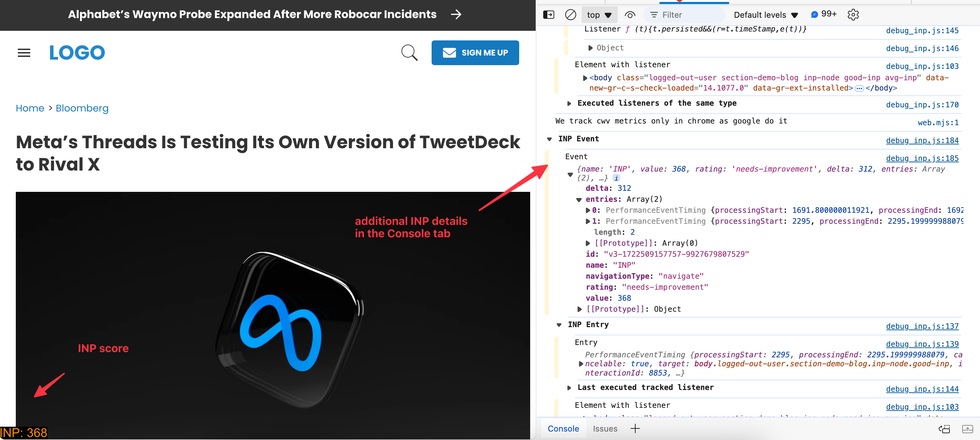Open source link debug_inp.js:184

click(x=922, y=141)
